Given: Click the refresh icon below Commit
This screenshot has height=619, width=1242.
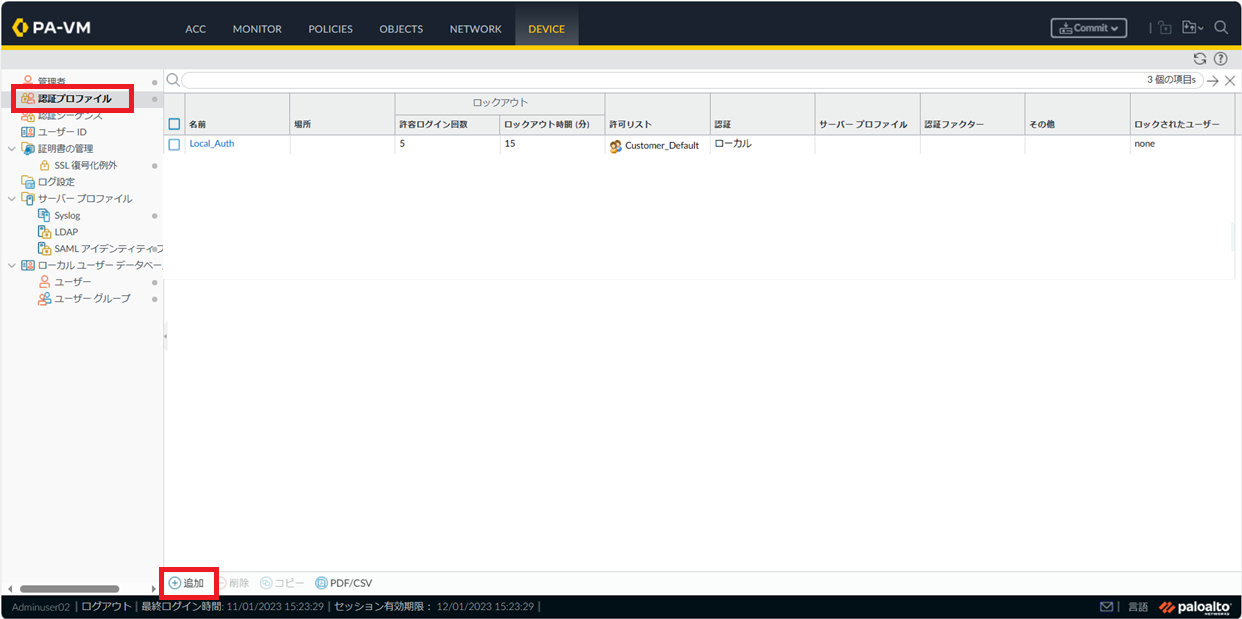Looking at the screenshot, I should click(1200, 59).
